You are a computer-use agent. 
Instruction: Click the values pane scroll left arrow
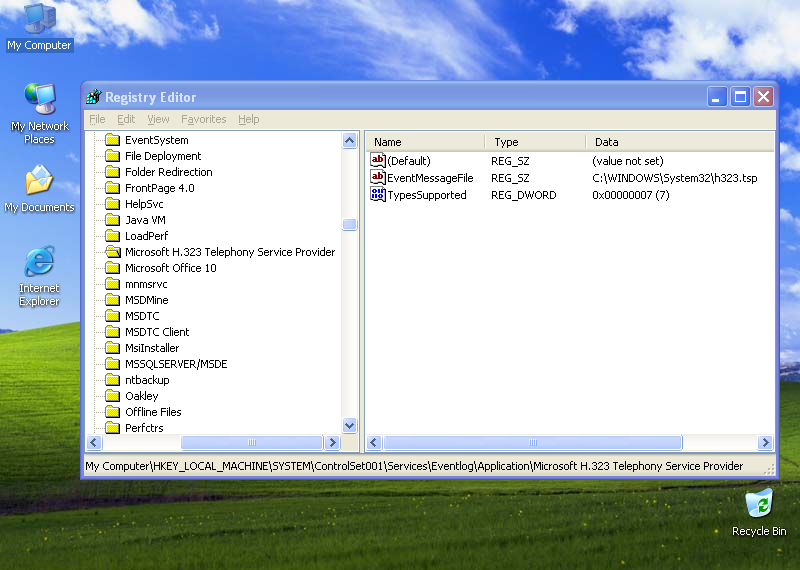click(374, 442)
